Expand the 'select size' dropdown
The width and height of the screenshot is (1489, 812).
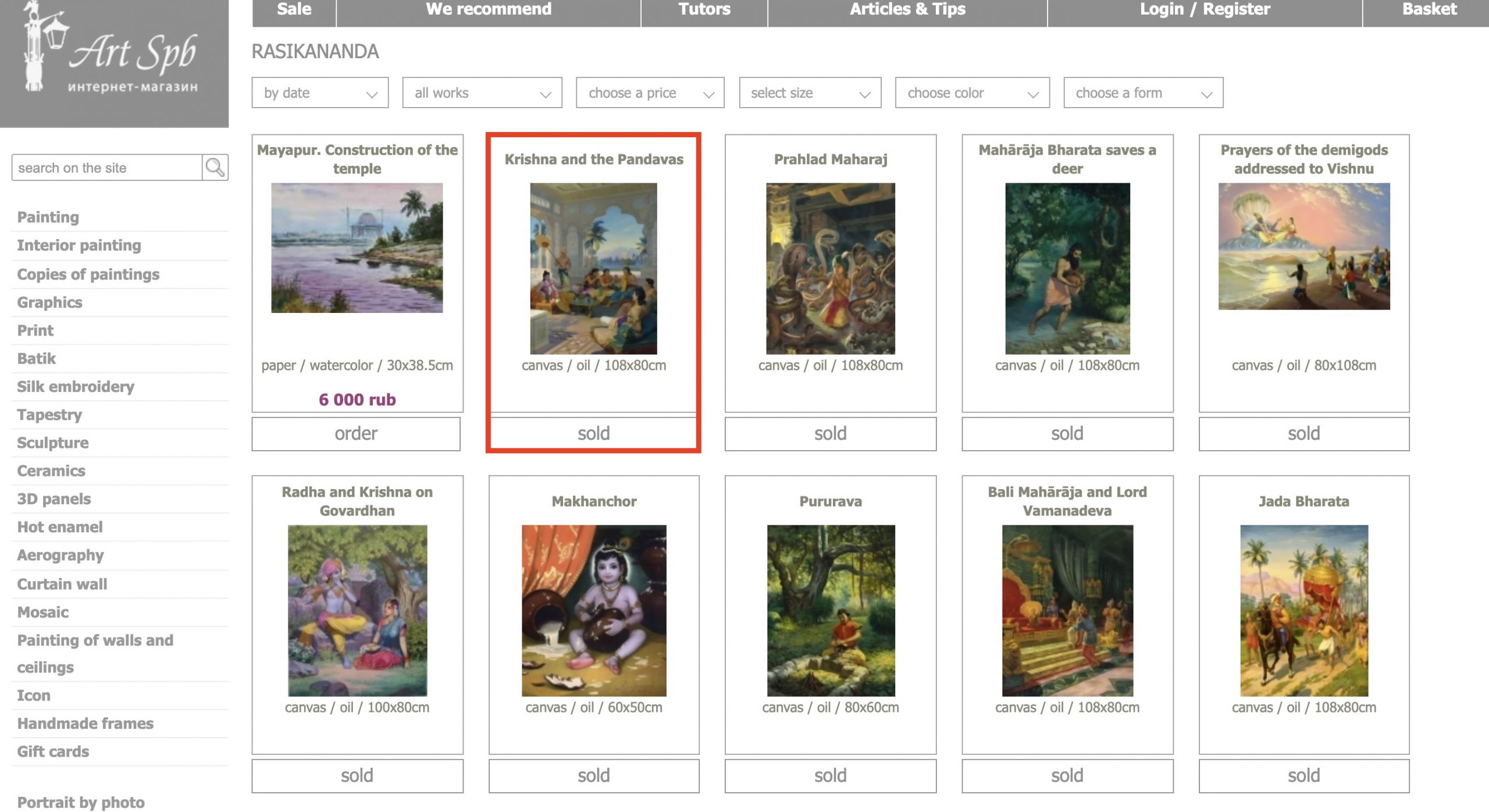[810, 92]
